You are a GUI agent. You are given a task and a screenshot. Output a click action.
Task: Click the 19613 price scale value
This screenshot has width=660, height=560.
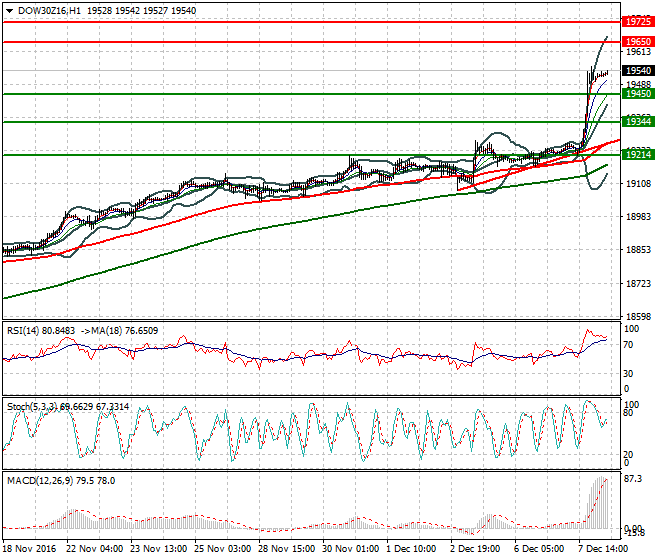click(x=638, y=52)
